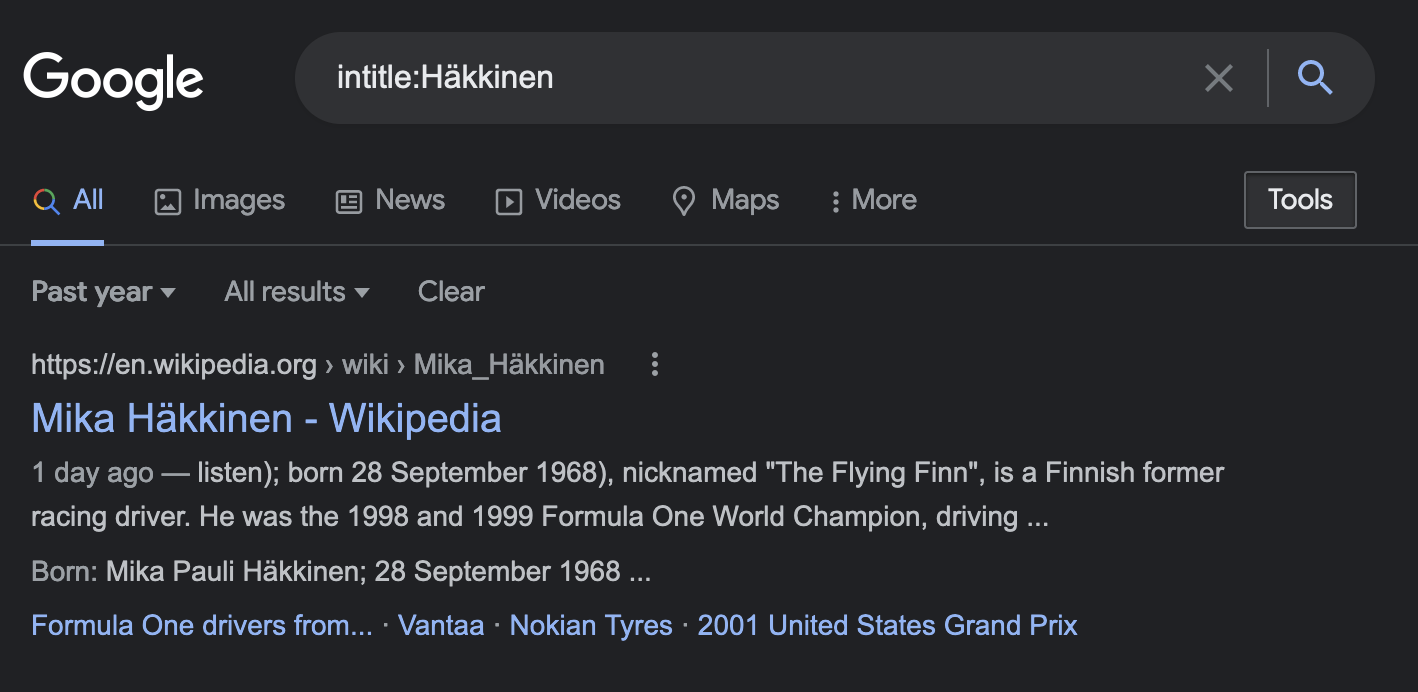
Task: Open the Mika Häkkinen Wikipedia article
Action: click(x=266, y=418)
